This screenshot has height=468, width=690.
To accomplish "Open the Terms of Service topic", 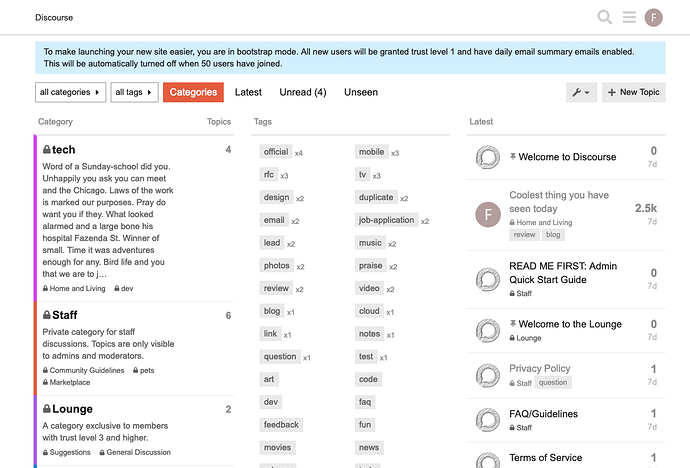I will 546,458.
